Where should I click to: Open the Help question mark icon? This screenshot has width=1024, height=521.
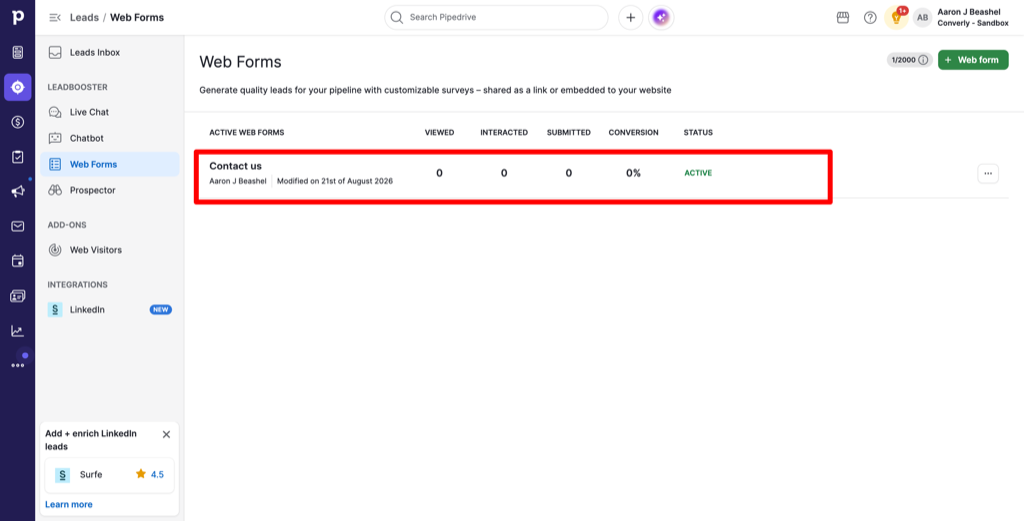pyautogui.click(x=870, y=18)
